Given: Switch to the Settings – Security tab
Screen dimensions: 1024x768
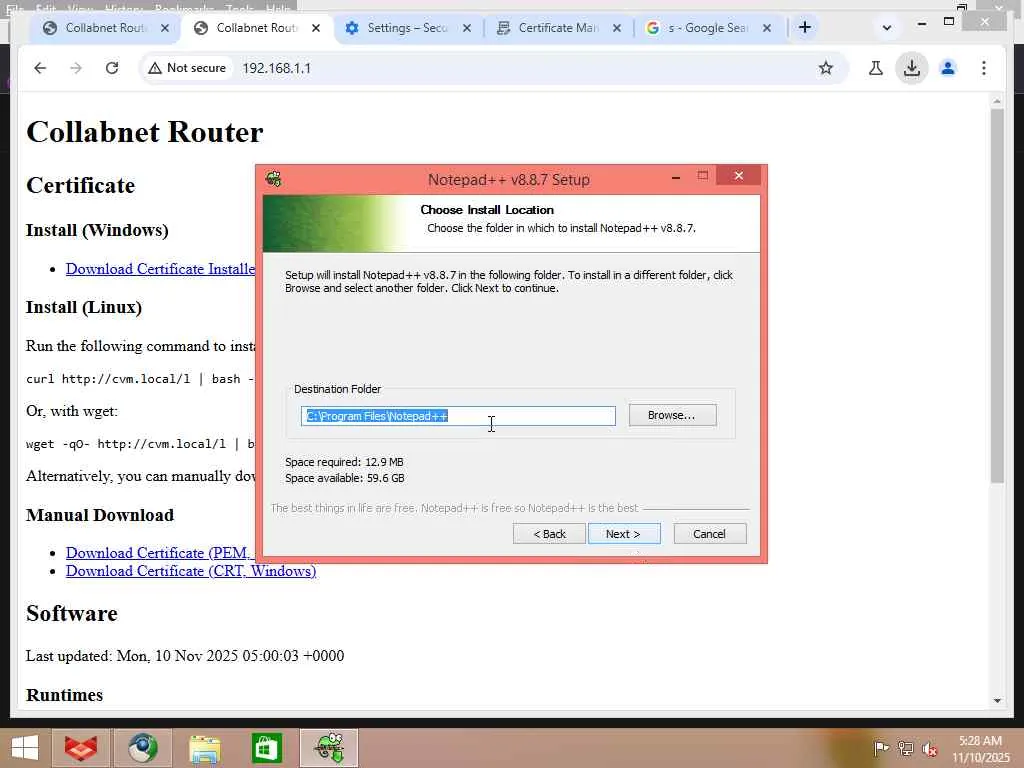Looking at the screenshot, I should tap(406, 28).
